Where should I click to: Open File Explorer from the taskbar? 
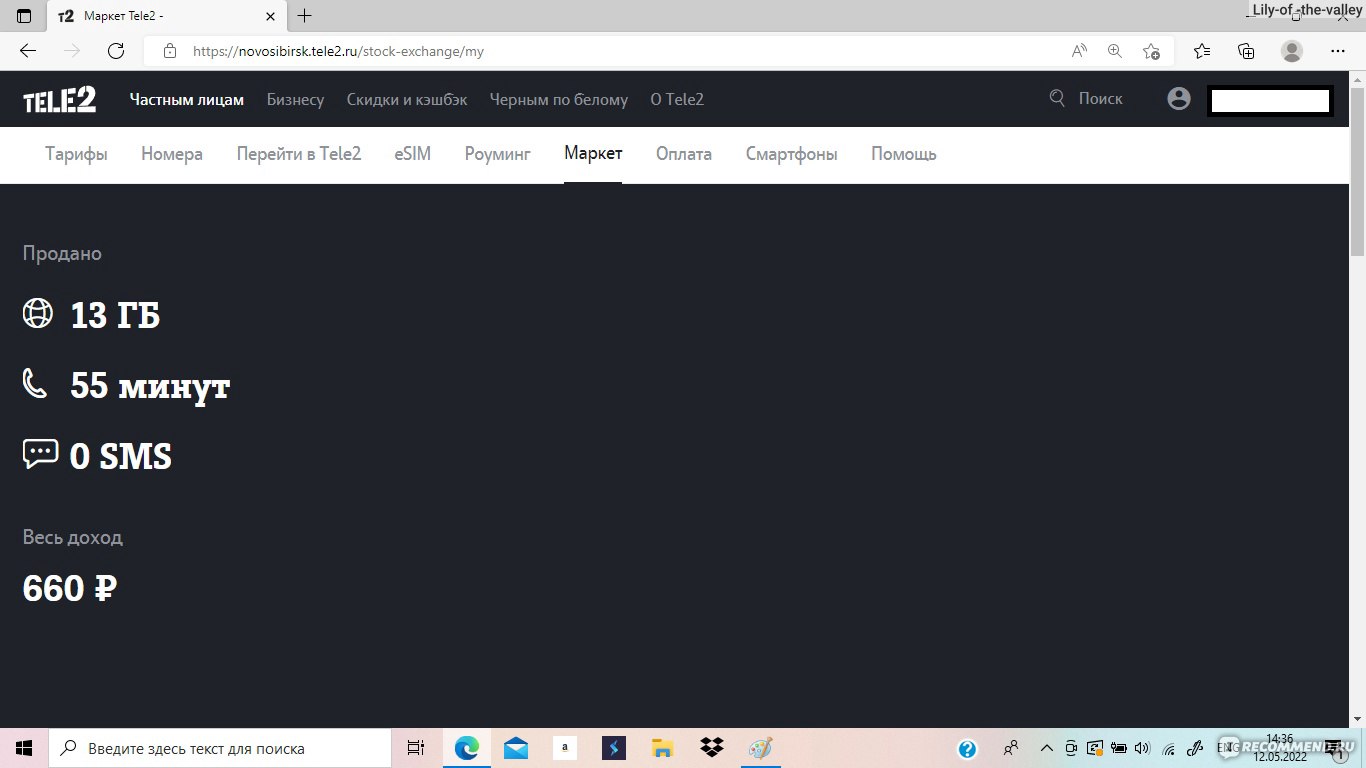[662, 748]
